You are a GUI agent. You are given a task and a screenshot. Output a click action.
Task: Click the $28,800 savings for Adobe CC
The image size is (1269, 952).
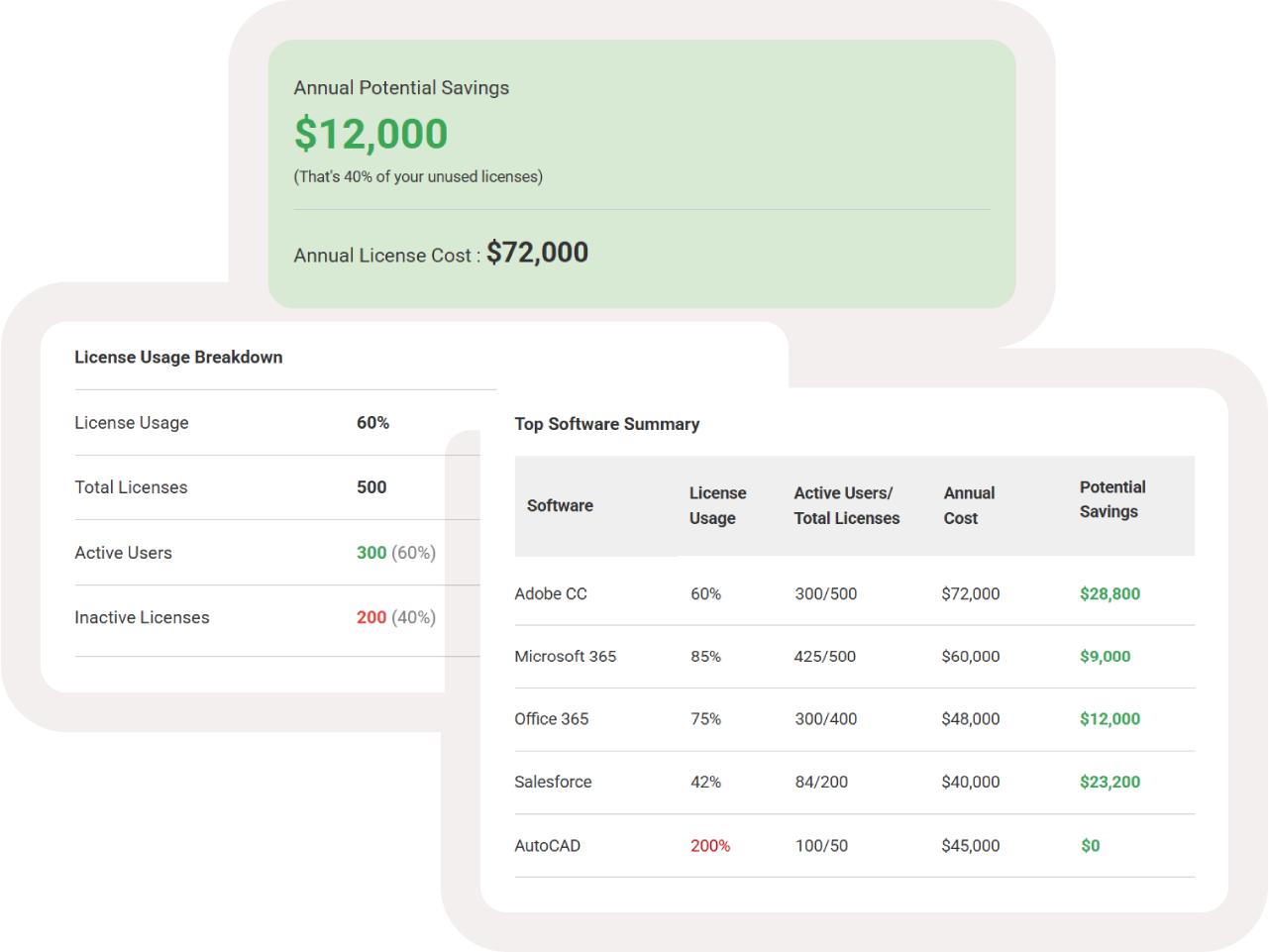pos(1110,594)
